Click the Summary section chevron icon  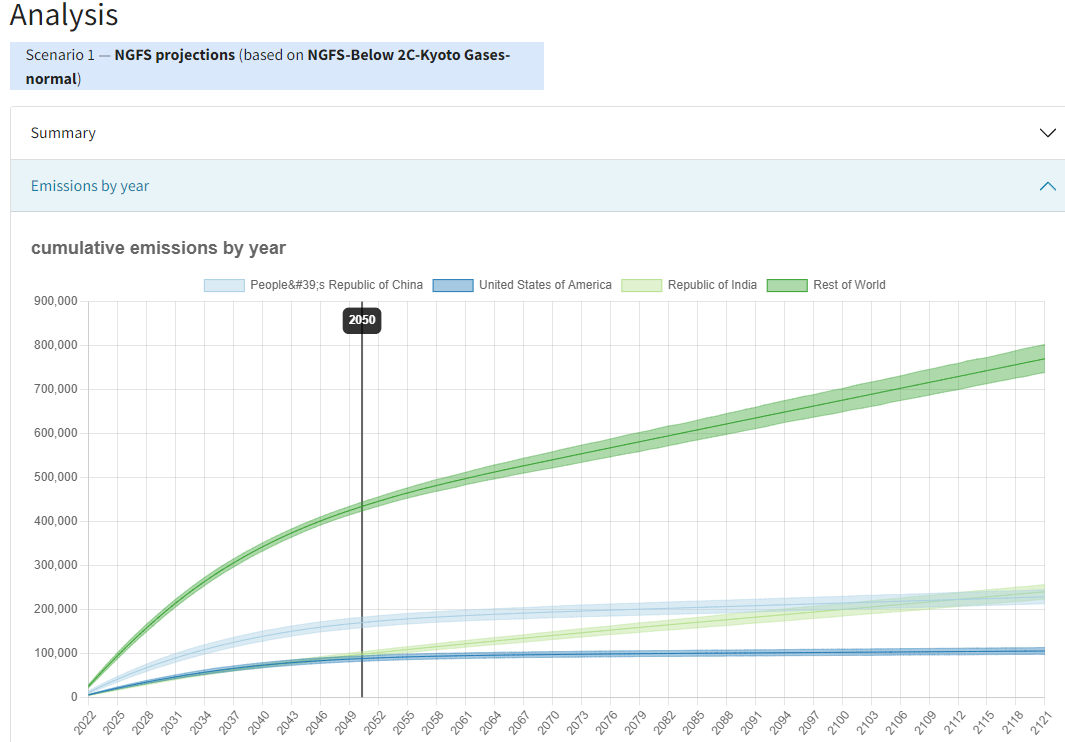pyautogui.click(x=1048, y=132)
